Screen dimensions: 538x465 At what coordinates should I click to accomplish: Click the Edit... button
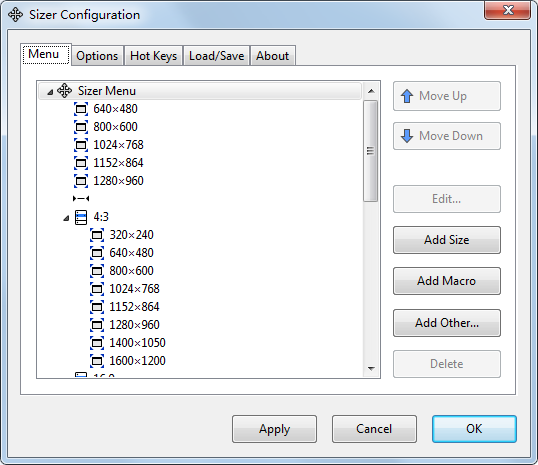tap(447, 199)
